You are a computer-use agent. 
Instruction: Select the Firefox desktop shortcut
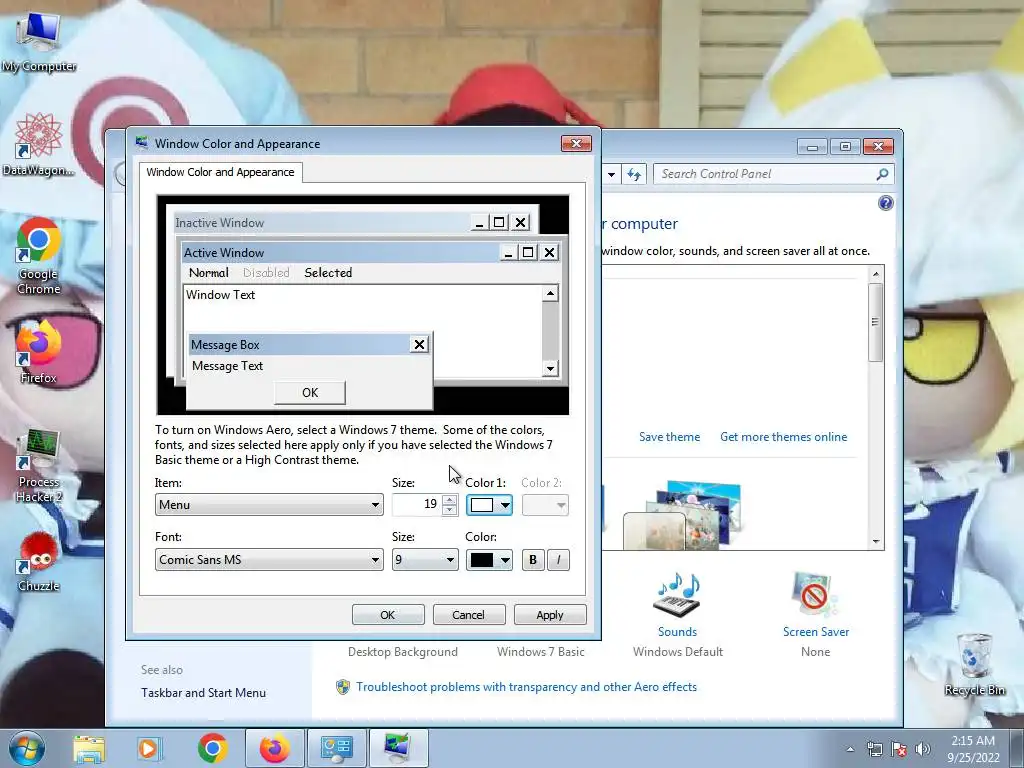(39, 351)
